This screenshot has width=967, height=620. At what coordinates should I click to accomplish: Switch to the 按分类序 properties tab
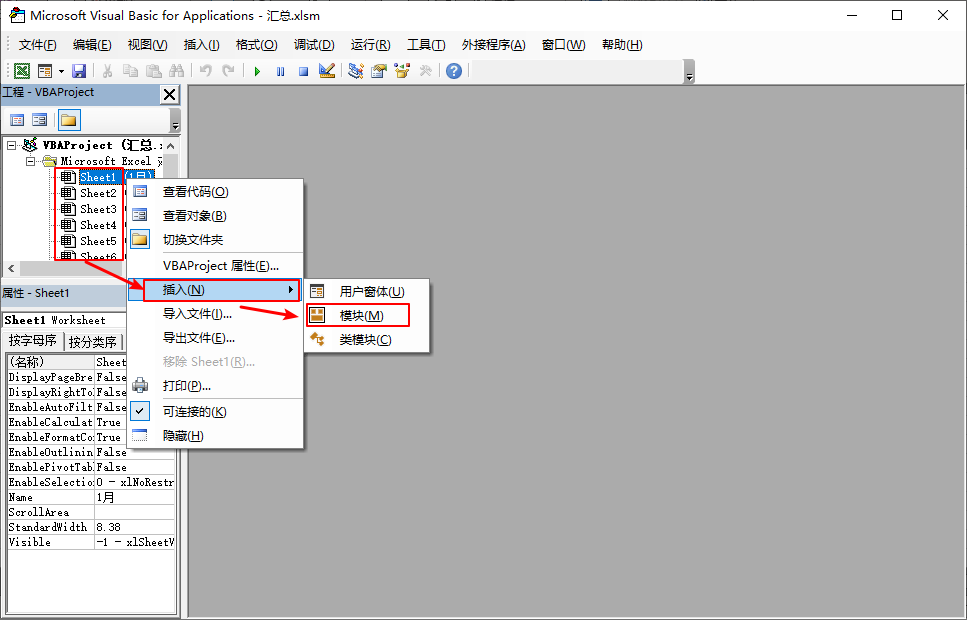point(93,342)
